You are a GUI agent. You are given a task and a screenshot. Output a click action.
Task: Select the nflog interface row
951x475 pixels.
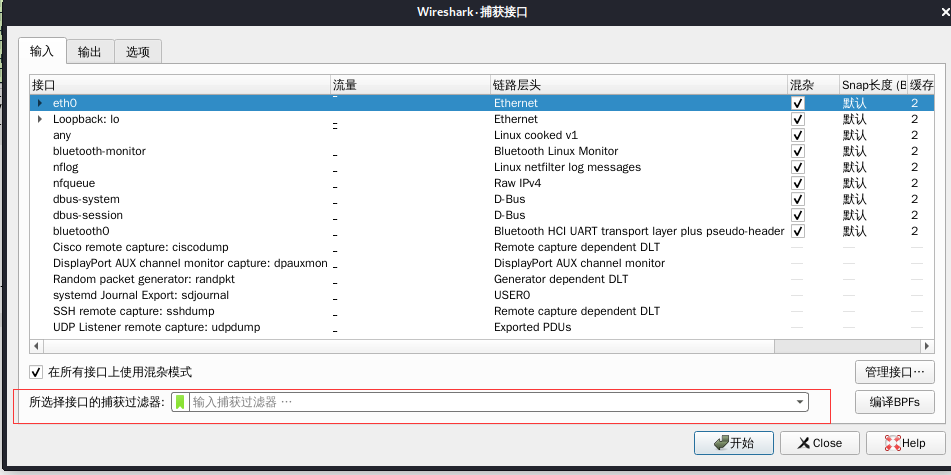click(x=65, y=167)
